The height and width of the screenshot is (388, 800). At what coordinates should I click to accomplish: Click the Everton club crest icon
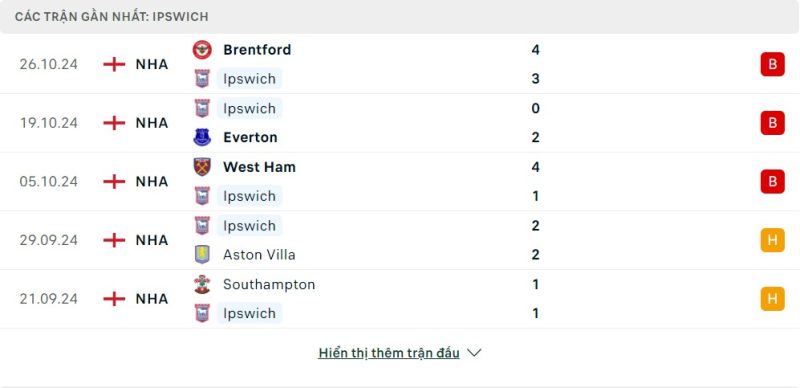tap(202, 137)
